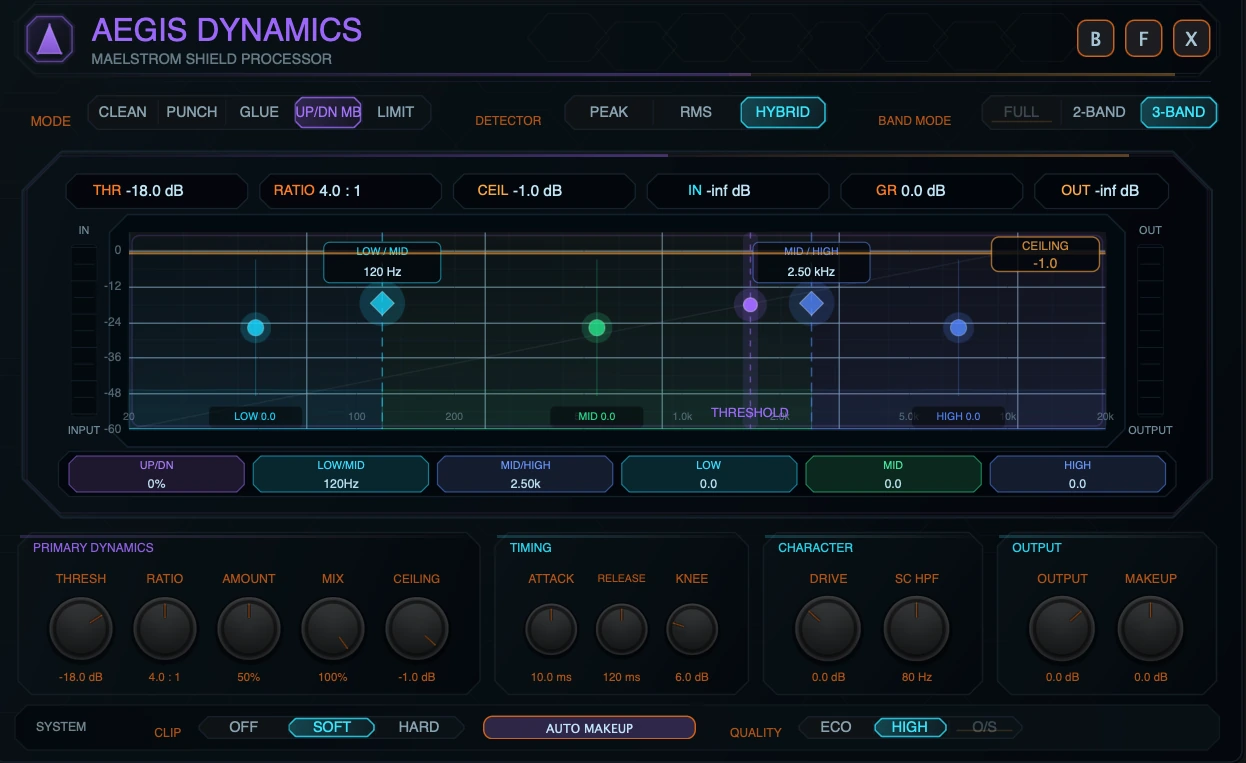Click the THR -18.0 dB readout

point(157,190)
